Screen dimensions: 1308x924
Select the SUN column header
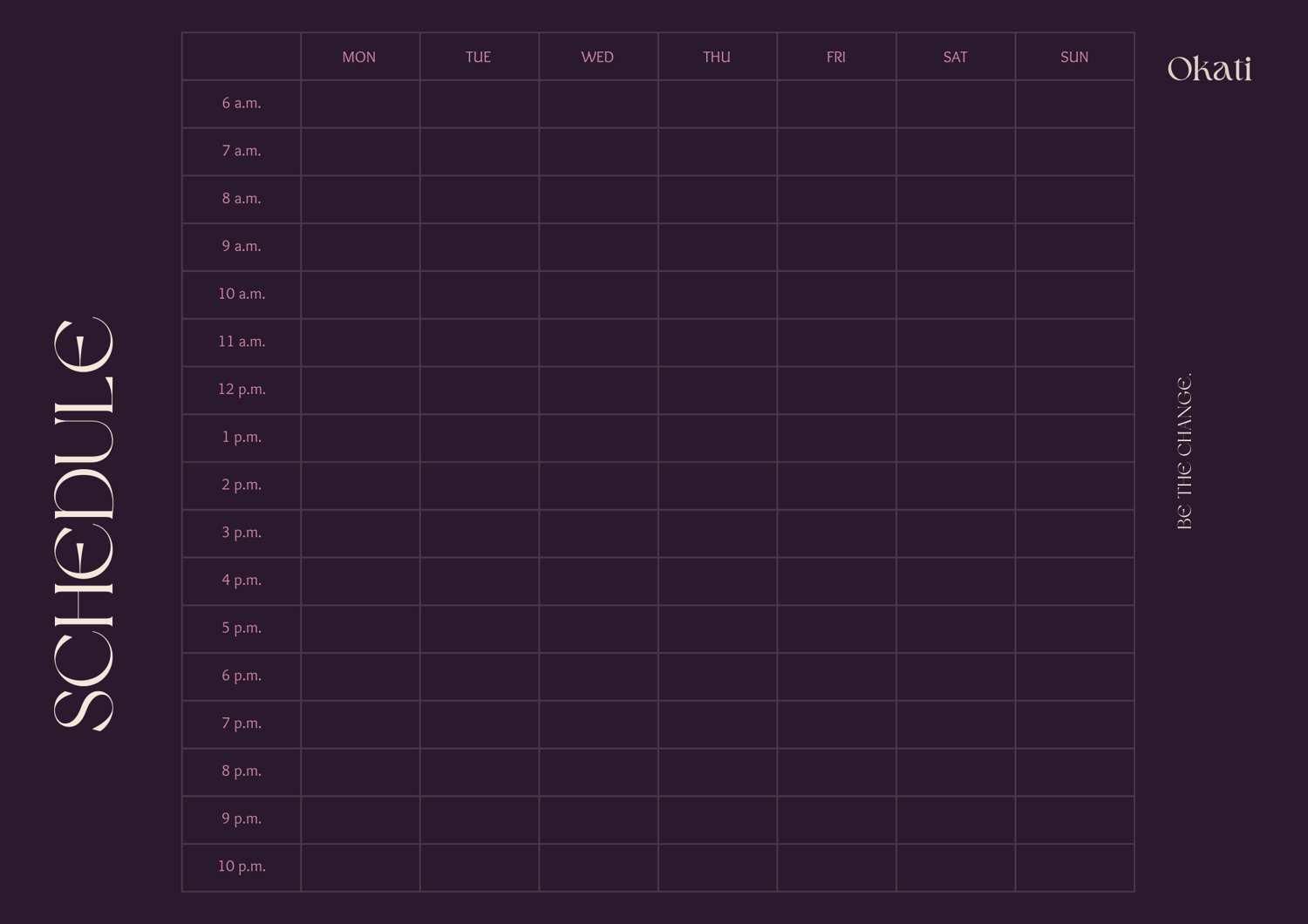coord(1074,58)
